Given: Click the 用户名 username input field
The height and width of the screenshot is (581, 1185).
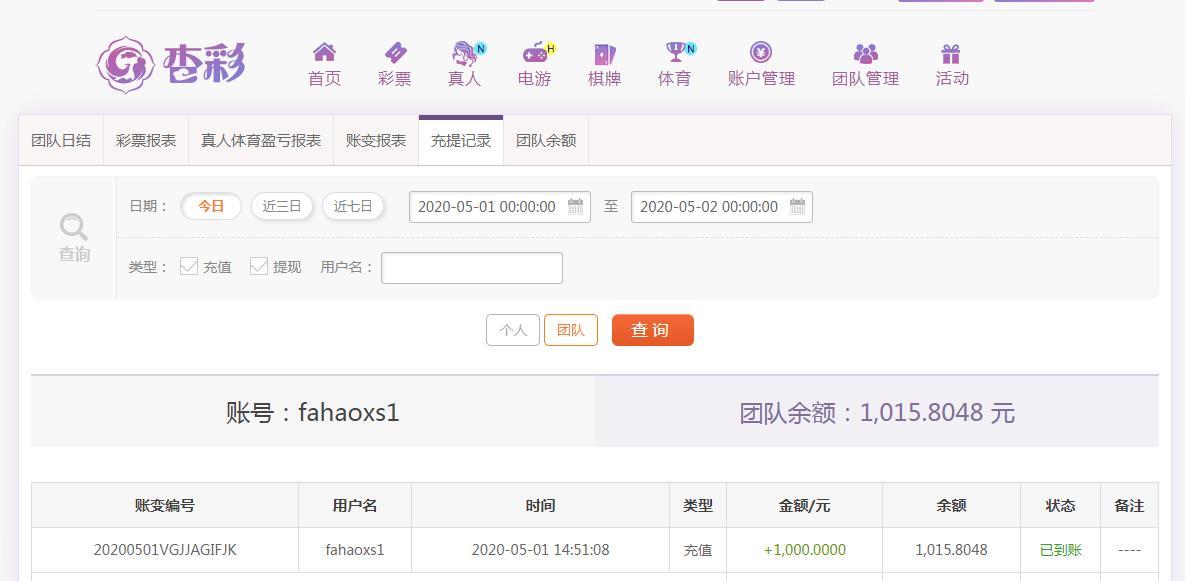Looking at the screenshot, I should click(471, 267).
